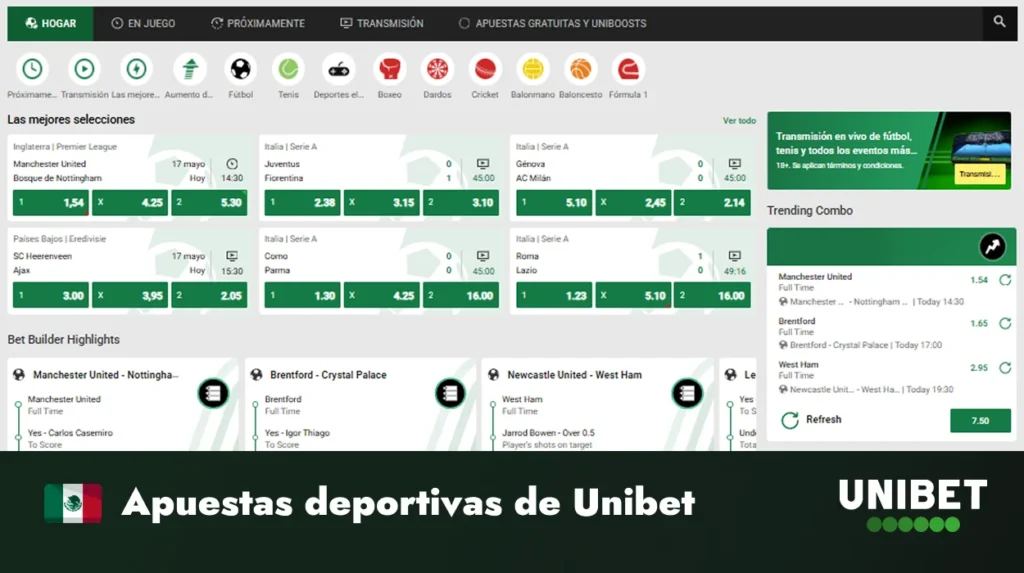Go to the Hogar tab
Screen dimensions: 1024x573
[x=50, y=24]
